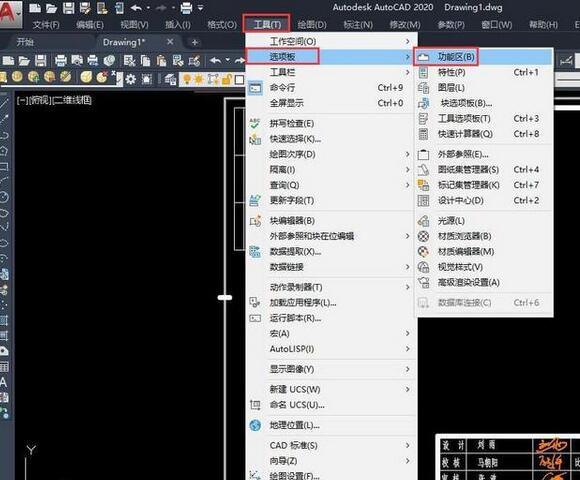Open the Draw 绘图(D) menu
The image size is (580, 480).
(312, 25)
